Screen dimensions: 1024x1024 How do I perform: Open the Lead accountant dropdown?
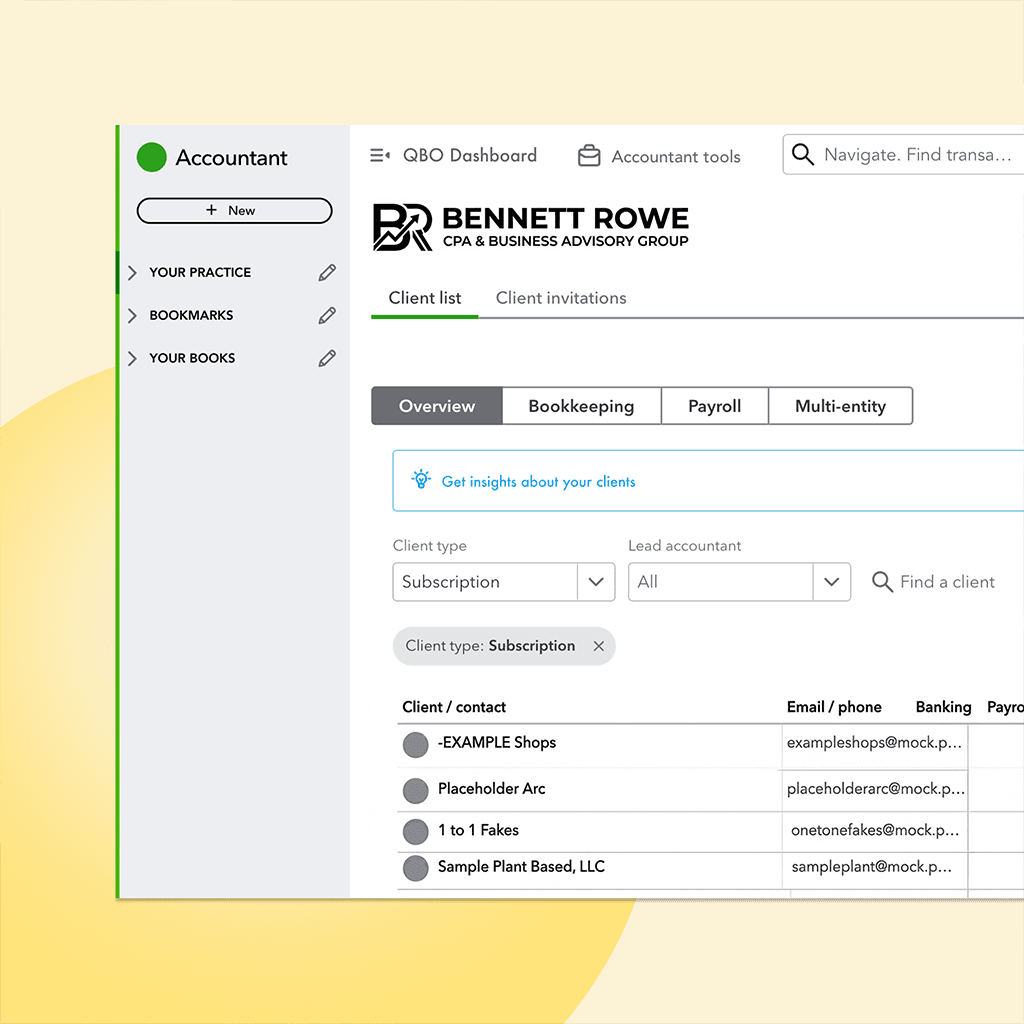833,582
